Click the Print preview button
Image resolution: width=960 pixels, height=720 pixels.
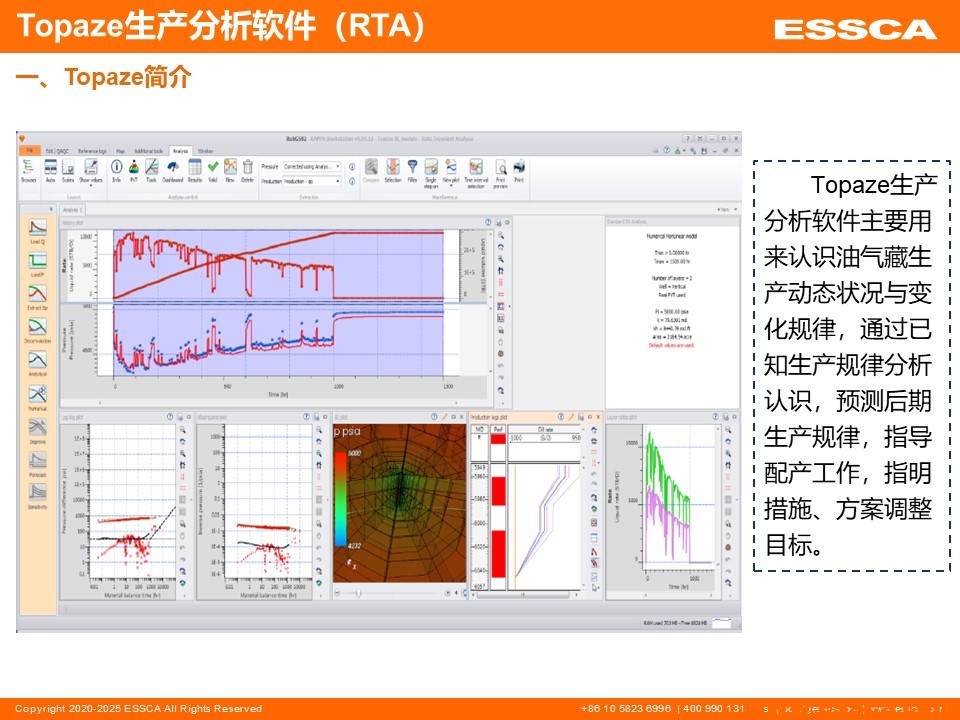click(500, 169)
